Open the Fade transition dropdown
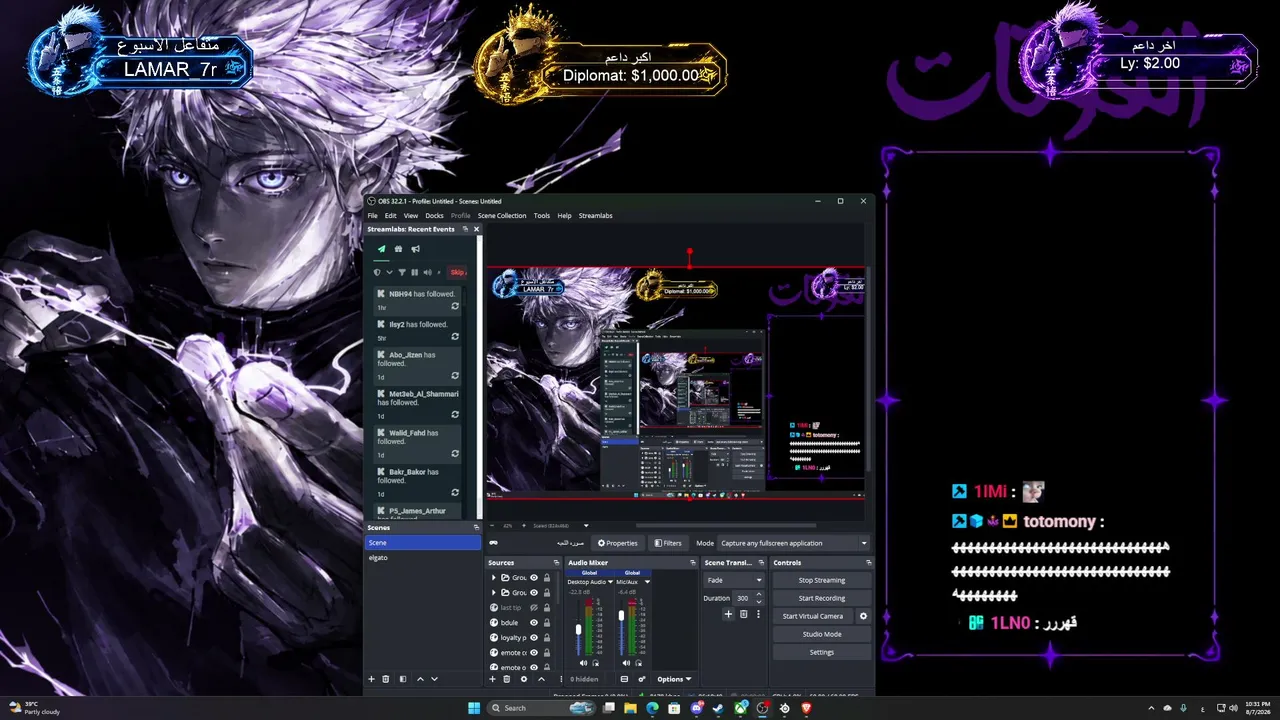1280x720 pixels. (x=734, y=580)
